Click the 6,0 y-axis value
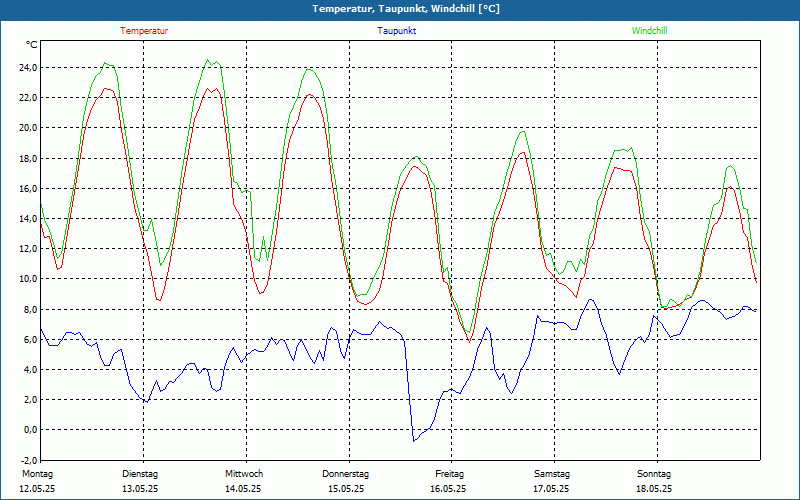This screenshot has height=500, width=800. (x=30, y=339)
